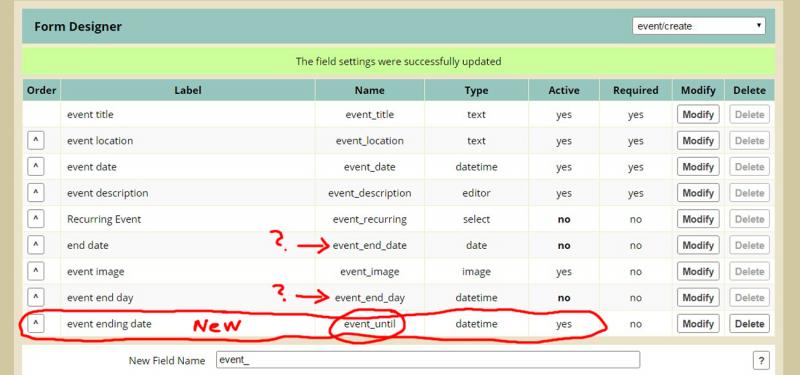The image size is (800, 375).
Task: Click the Name column header
Action: click(x=369, y=90)
